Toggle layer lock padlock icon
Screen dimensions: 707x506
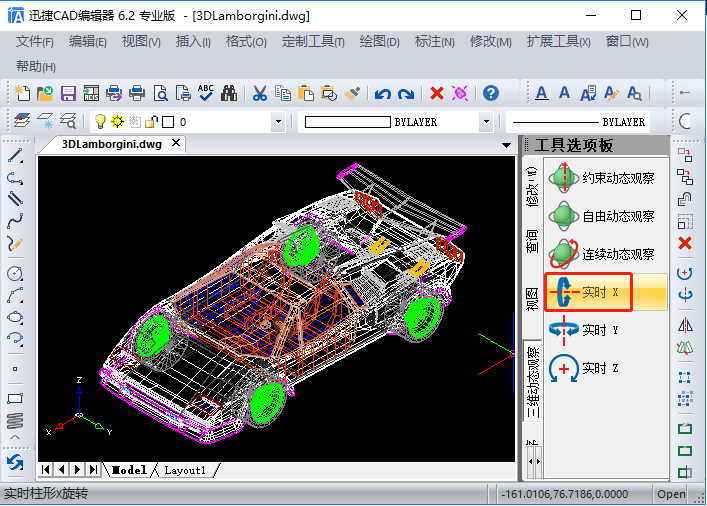tap(152, 121)
